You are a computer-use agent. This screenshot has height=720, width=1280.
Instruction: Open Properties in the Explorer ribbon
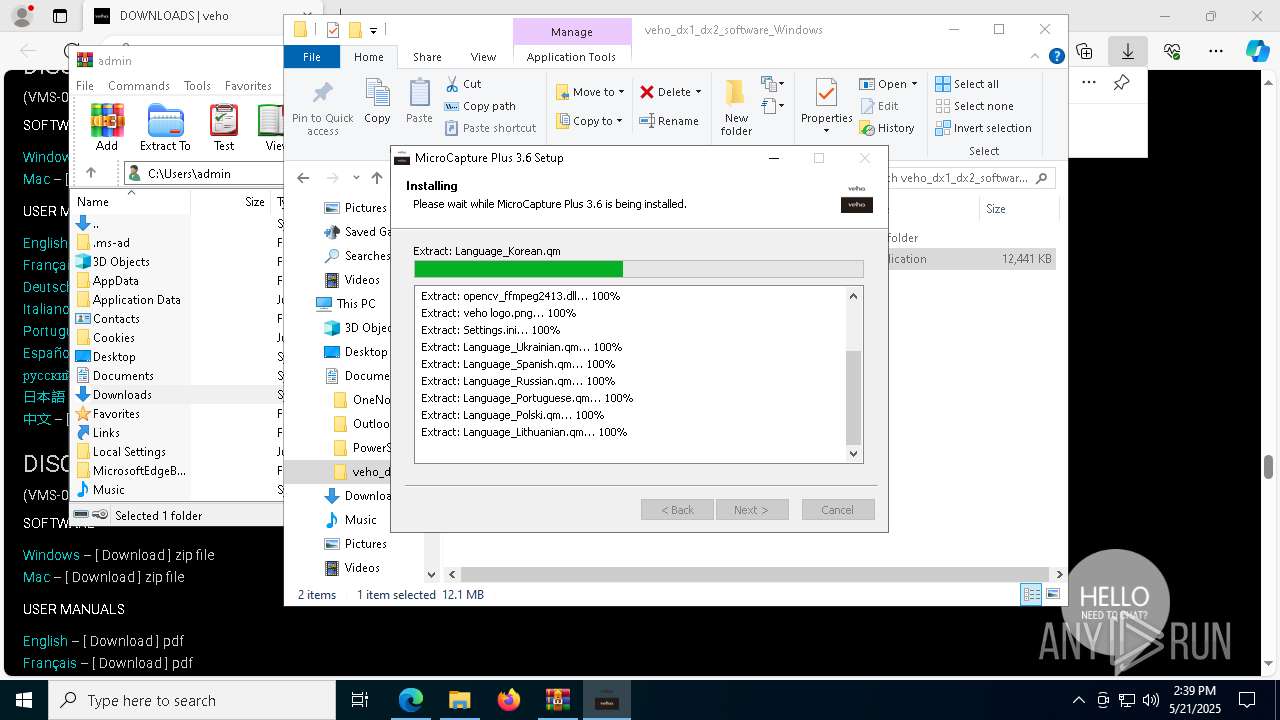point(826,106)
